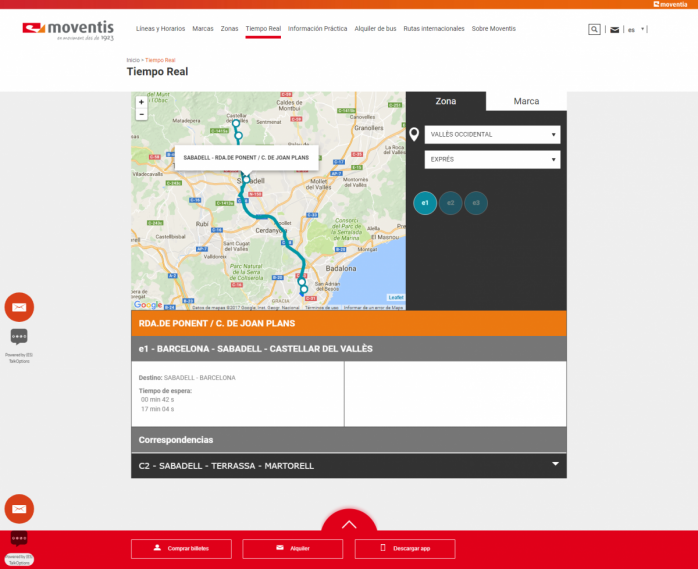Open Alquiler de bus menu

tap(375, 28)
